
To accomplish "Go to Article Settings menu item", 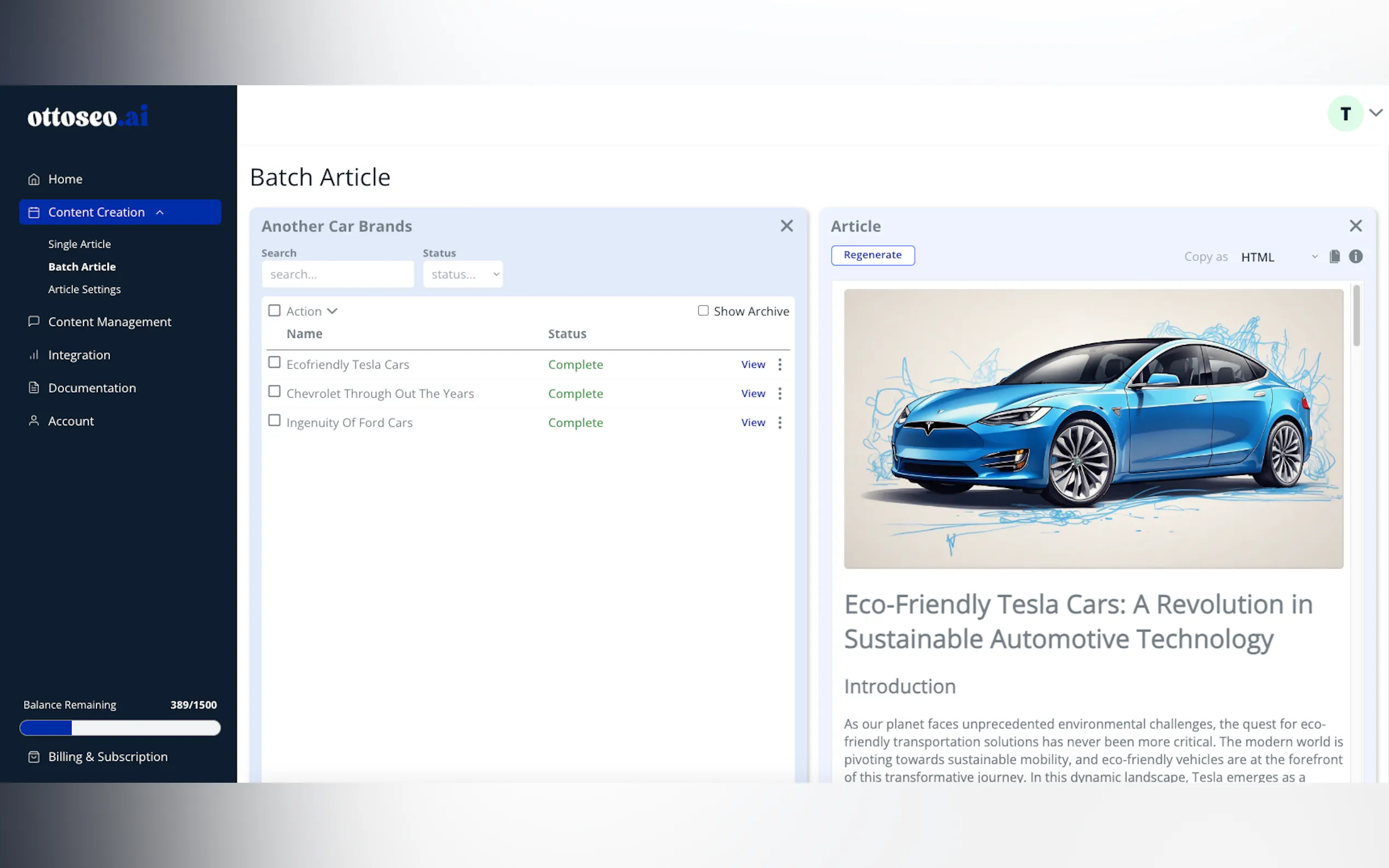I will pyautogui.click(x=84, y=289).
